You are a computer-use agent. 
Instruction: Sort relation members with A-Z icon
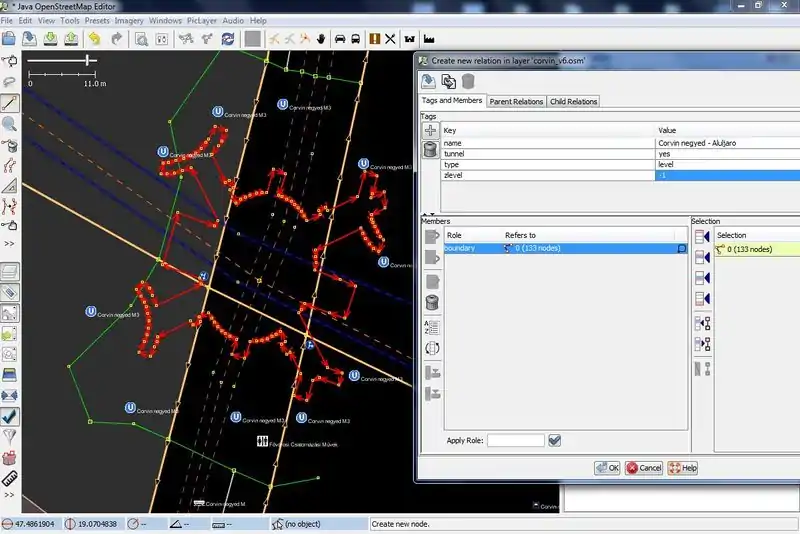(432, 326)
